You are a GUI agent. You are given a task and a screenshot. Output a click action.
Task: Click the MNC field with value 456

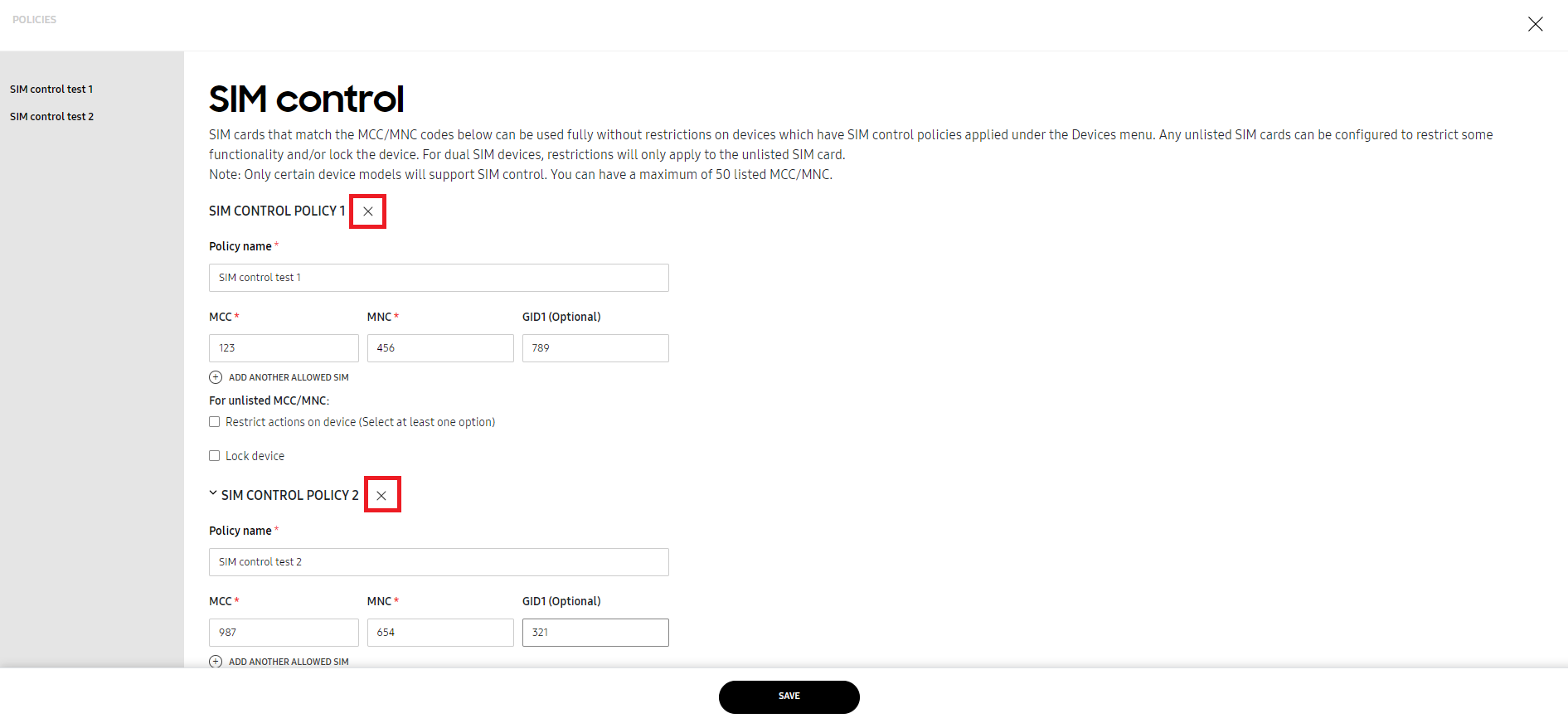click(x=440, y=348)
